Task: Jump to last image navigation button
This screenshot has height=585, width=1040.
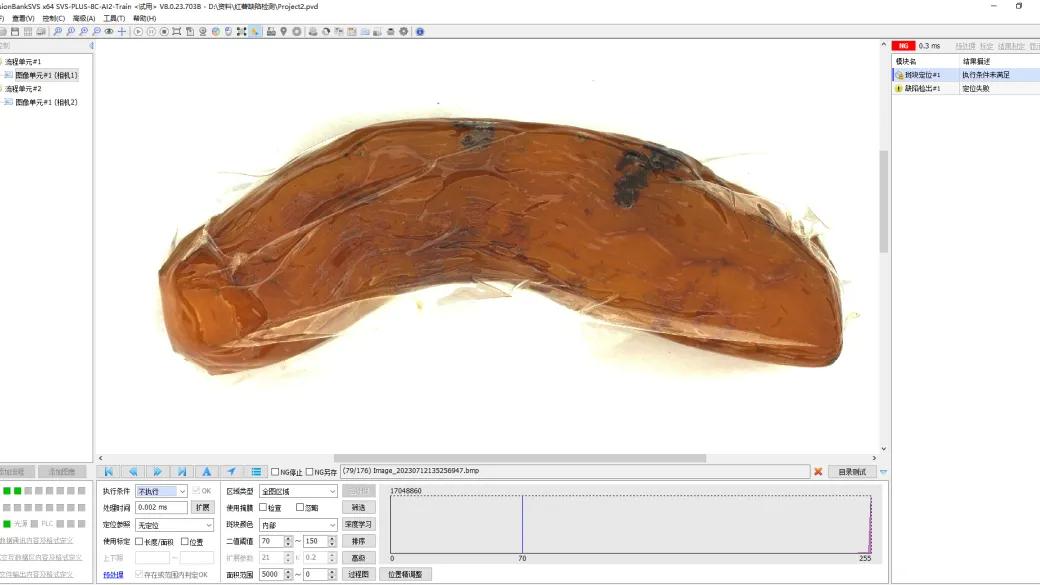Action: (x=182, y=472)
